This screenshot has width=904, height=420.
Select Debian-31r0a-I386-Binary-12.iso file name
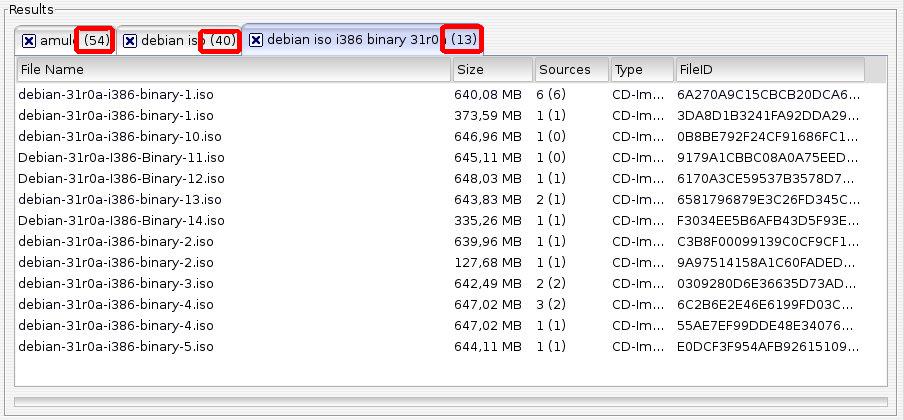coord(121,179)
